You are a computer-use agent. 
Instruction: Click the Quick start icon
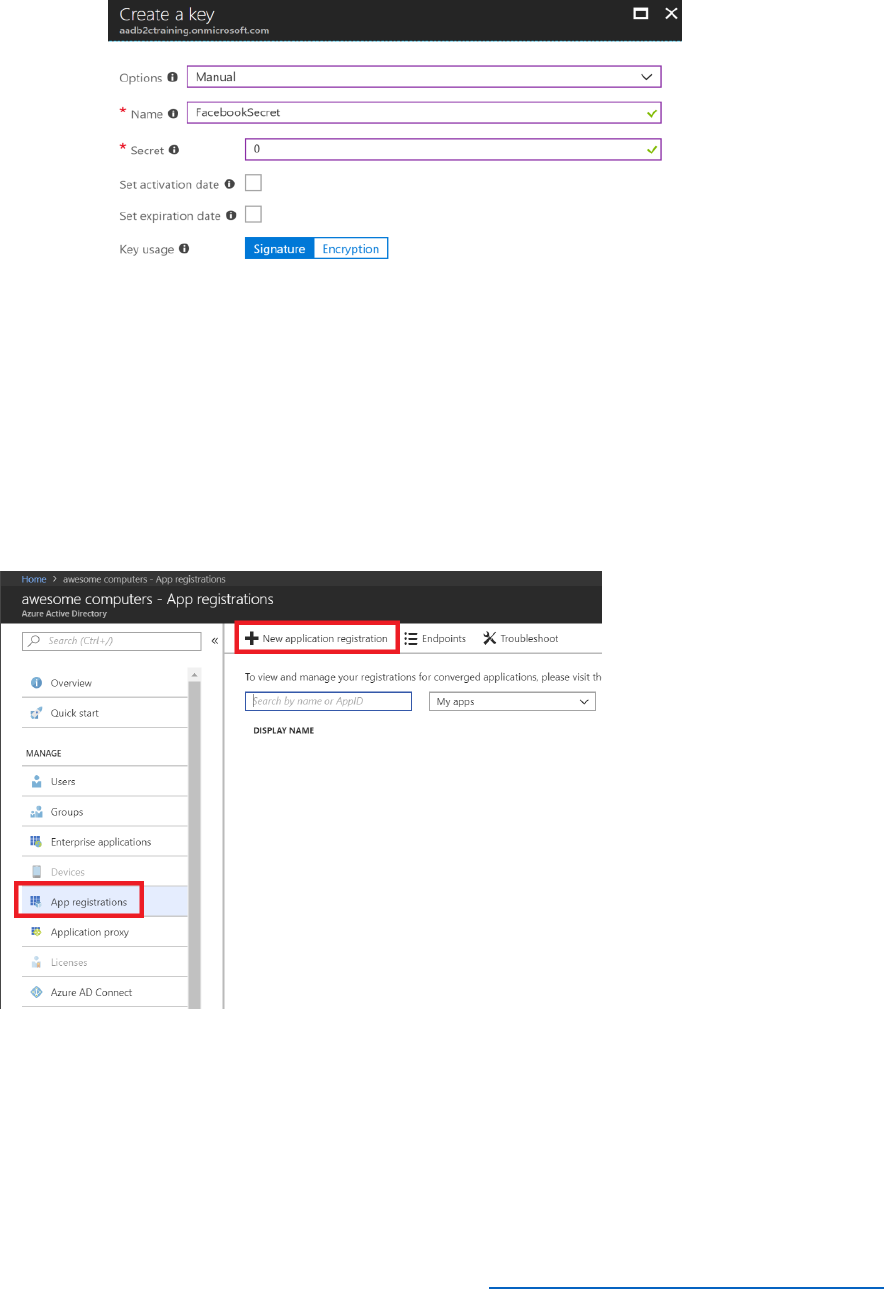37,713
